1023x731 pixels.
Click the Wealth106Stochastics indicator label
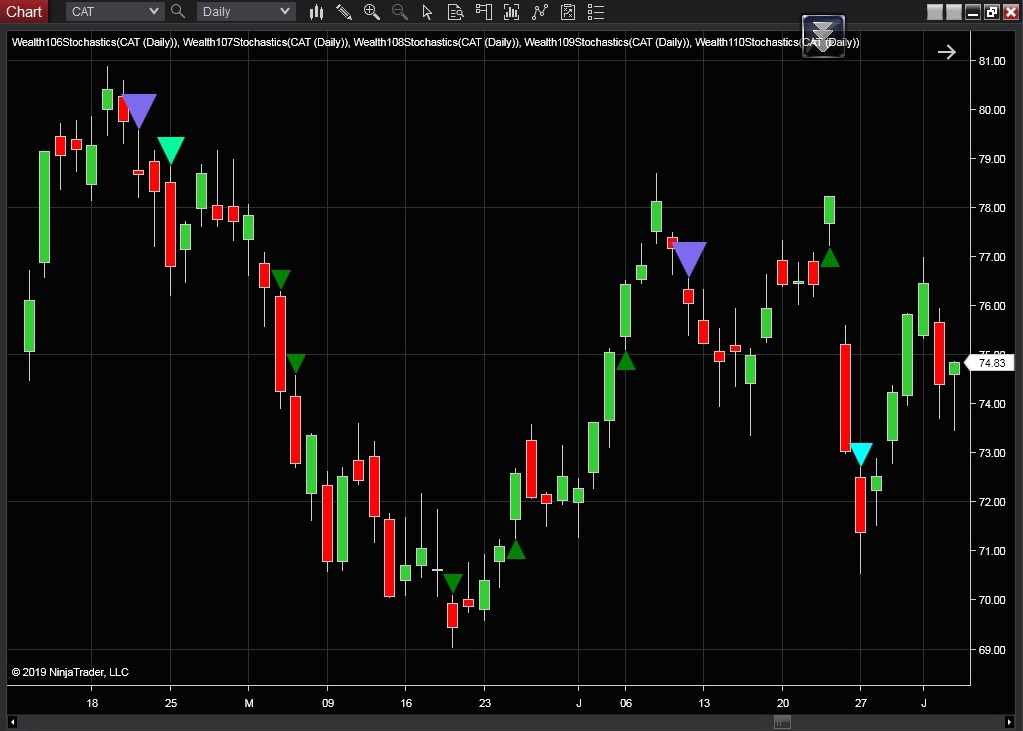[x=95, y=43]
